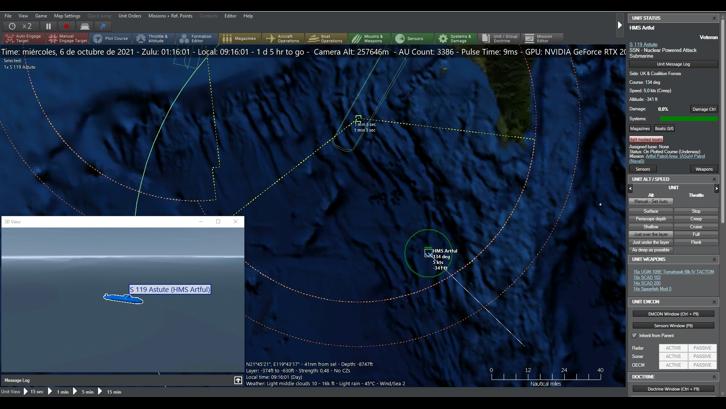
Task: Click the blue arrow toolbar icon
Action: (103, 26)
